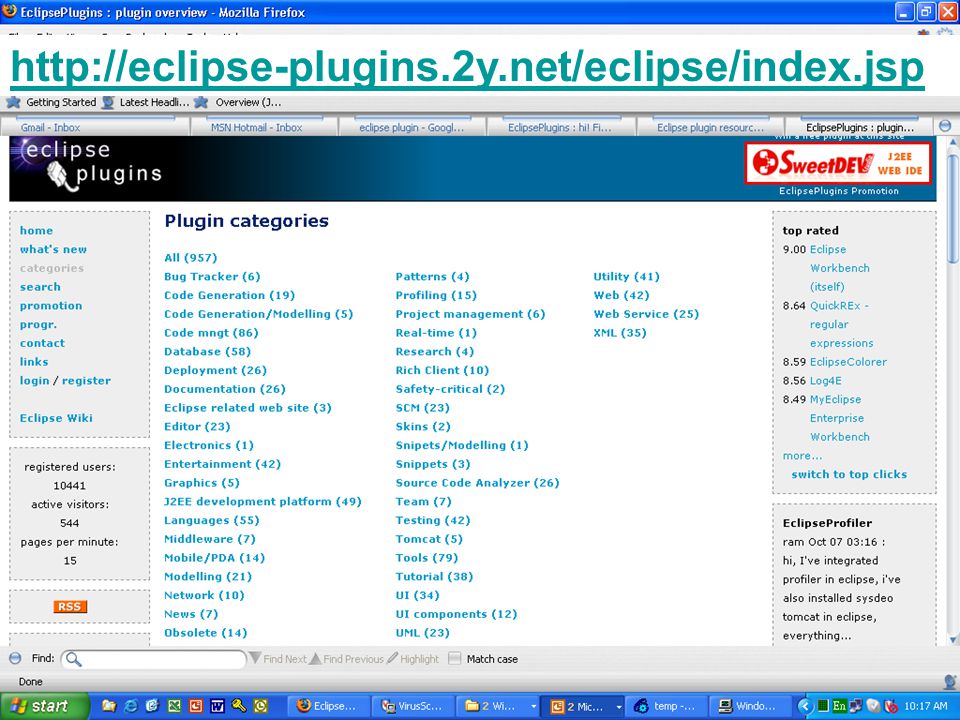Click the Find Previous arrow

tap(315, 659)
